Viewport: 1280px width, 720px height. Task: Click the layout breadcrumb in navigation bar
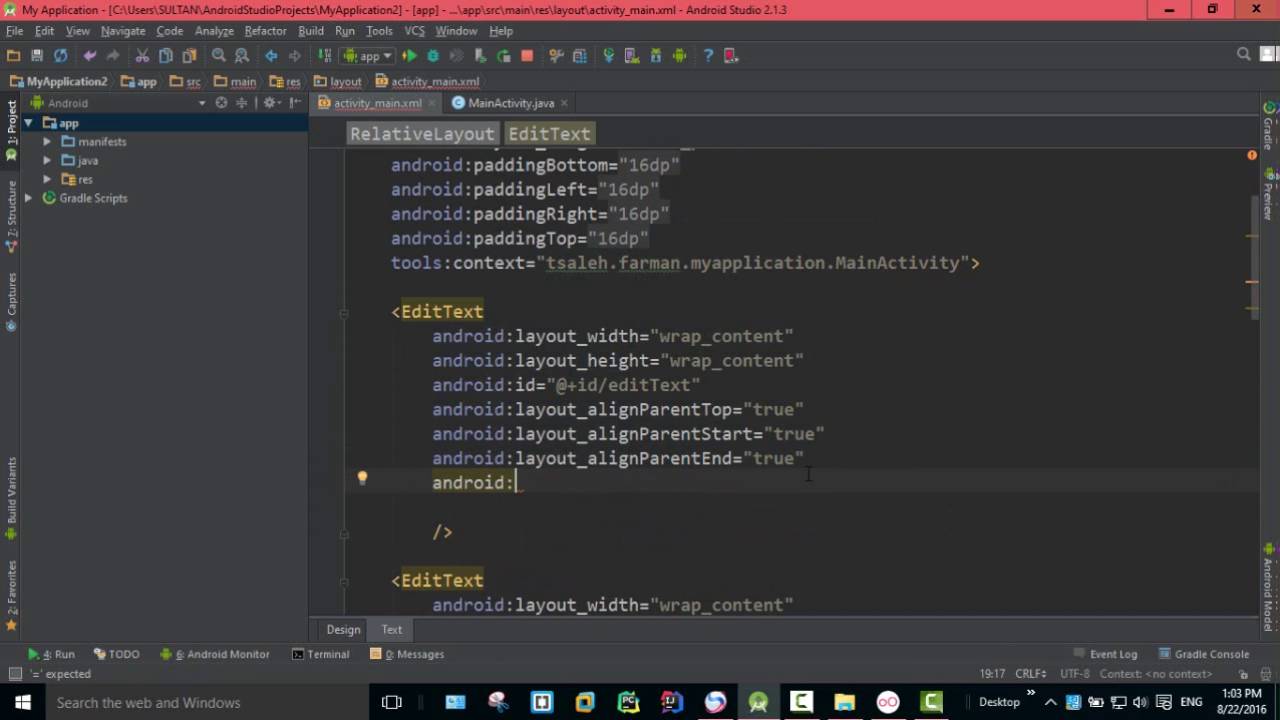click(x=337, y=82)
